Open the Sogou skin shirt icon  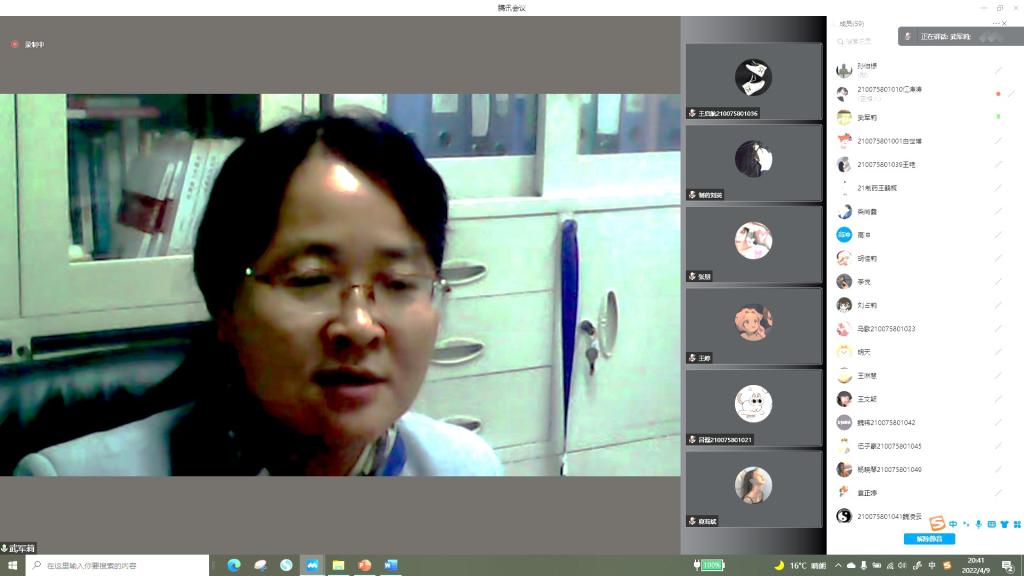1004,524
